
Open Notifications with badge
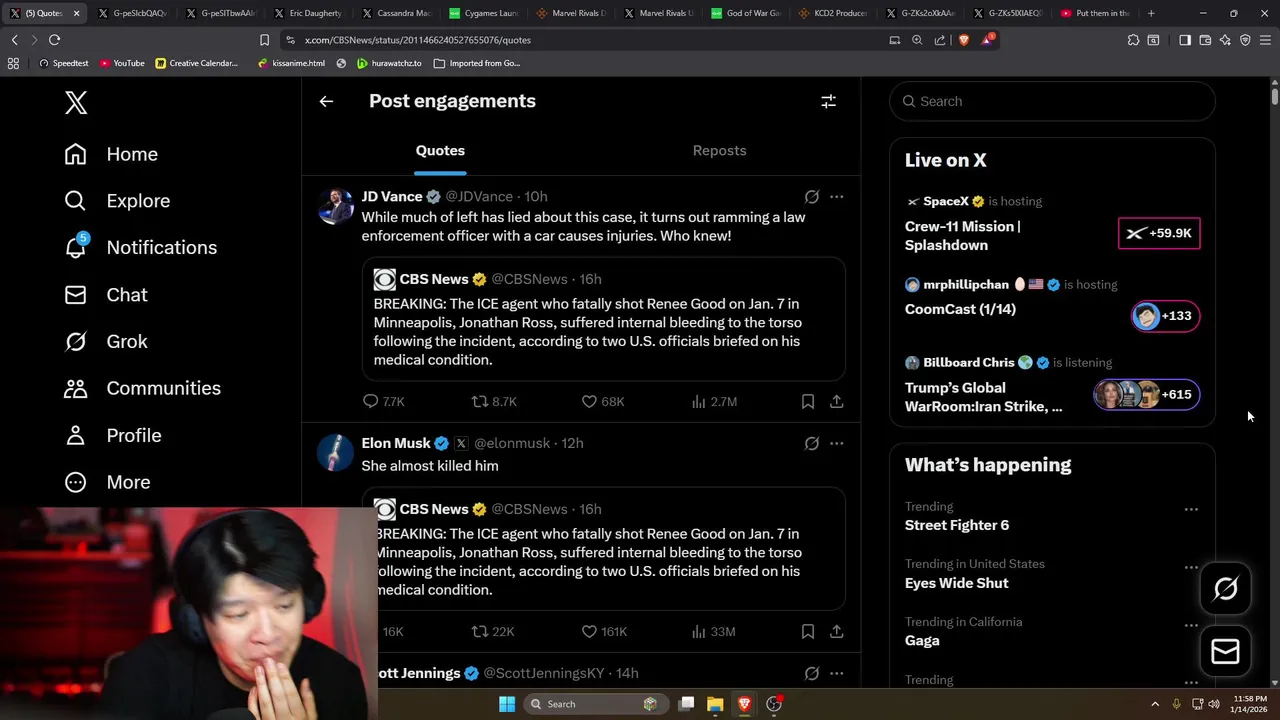tap(140, 247)
